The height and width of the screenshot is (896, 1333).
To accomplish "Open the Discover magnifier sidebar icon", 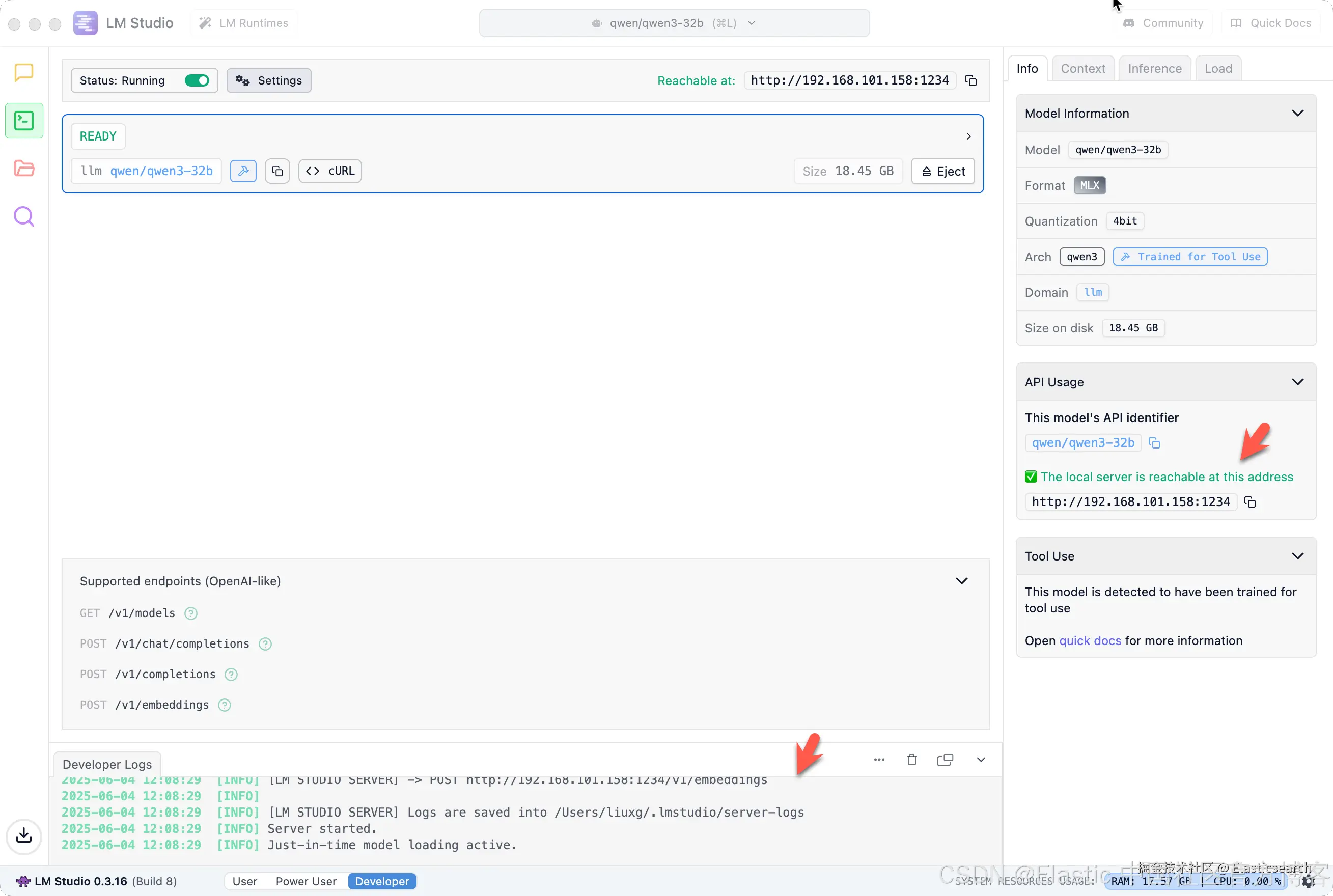I will point(23,216).
